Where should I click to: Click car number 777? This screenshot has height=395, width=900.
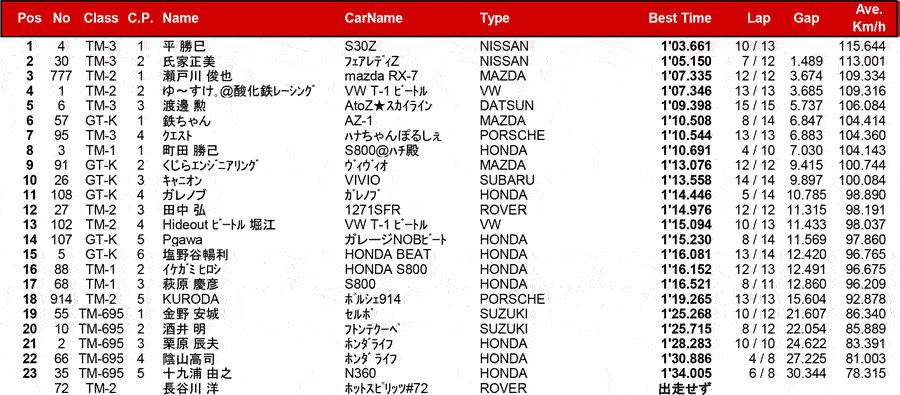click(61, 76)
